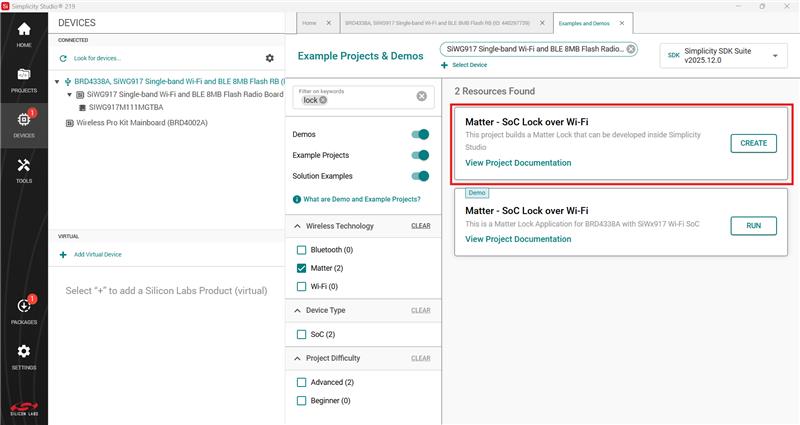Image resolution: width=800 pixels, height=425 pixels.
Task: Clear the keyword filter field with X
Action: pos(421,96)
